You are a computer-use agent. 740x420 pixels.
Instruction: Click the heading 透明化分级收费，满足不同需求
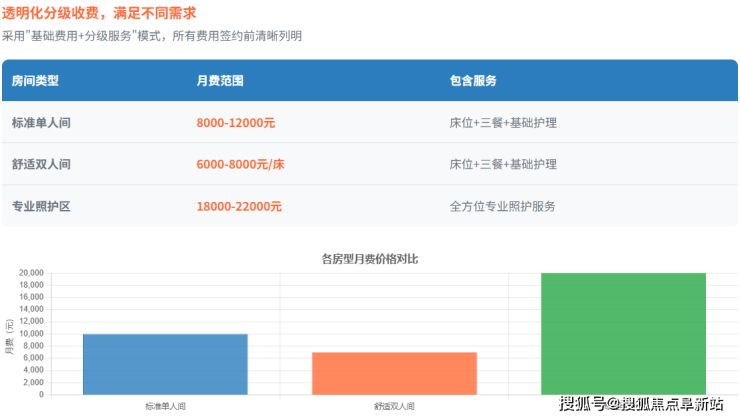tap(99, 13)
